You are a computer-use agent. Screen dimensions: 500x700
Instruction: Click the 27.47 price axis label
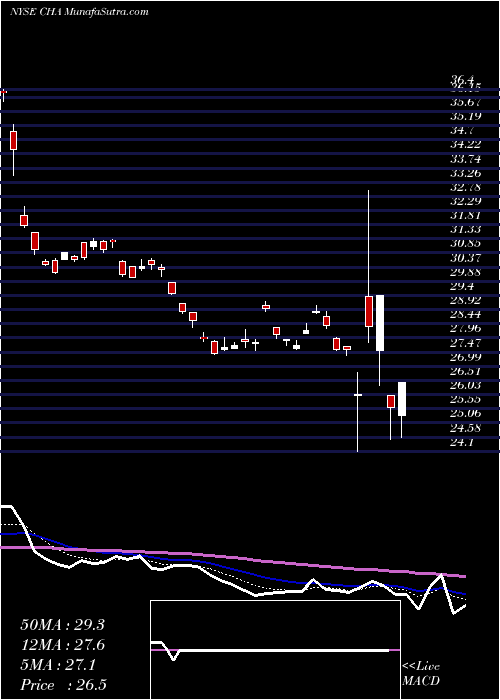466,343
